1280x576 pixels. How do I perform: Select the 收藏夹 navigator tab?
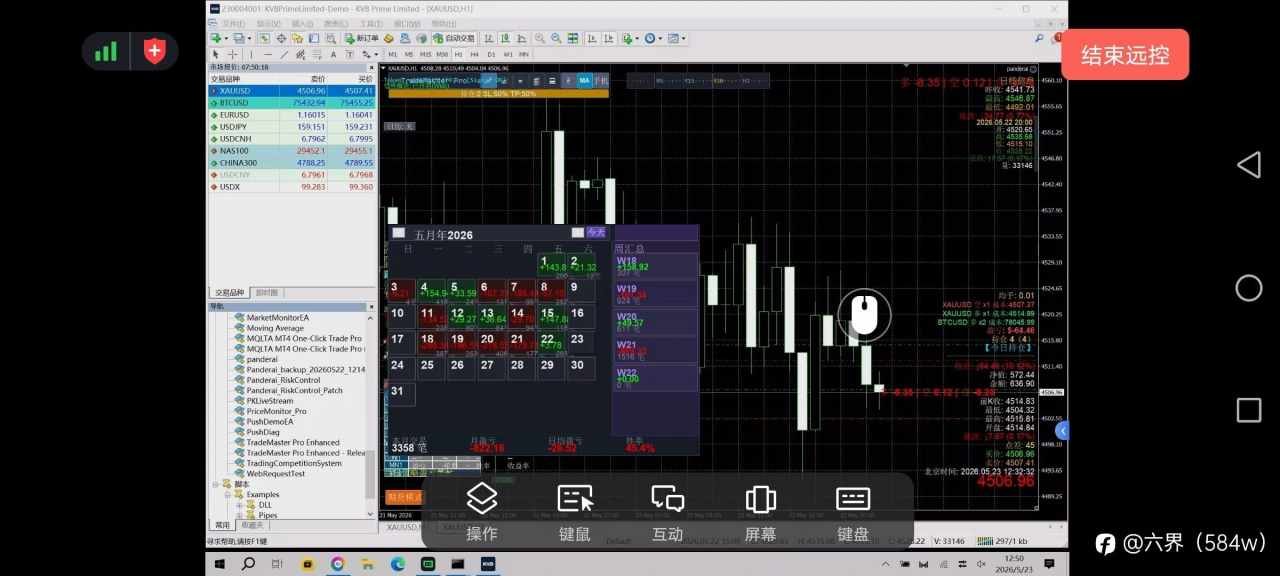pyautogui.click(x=252, y=525)
